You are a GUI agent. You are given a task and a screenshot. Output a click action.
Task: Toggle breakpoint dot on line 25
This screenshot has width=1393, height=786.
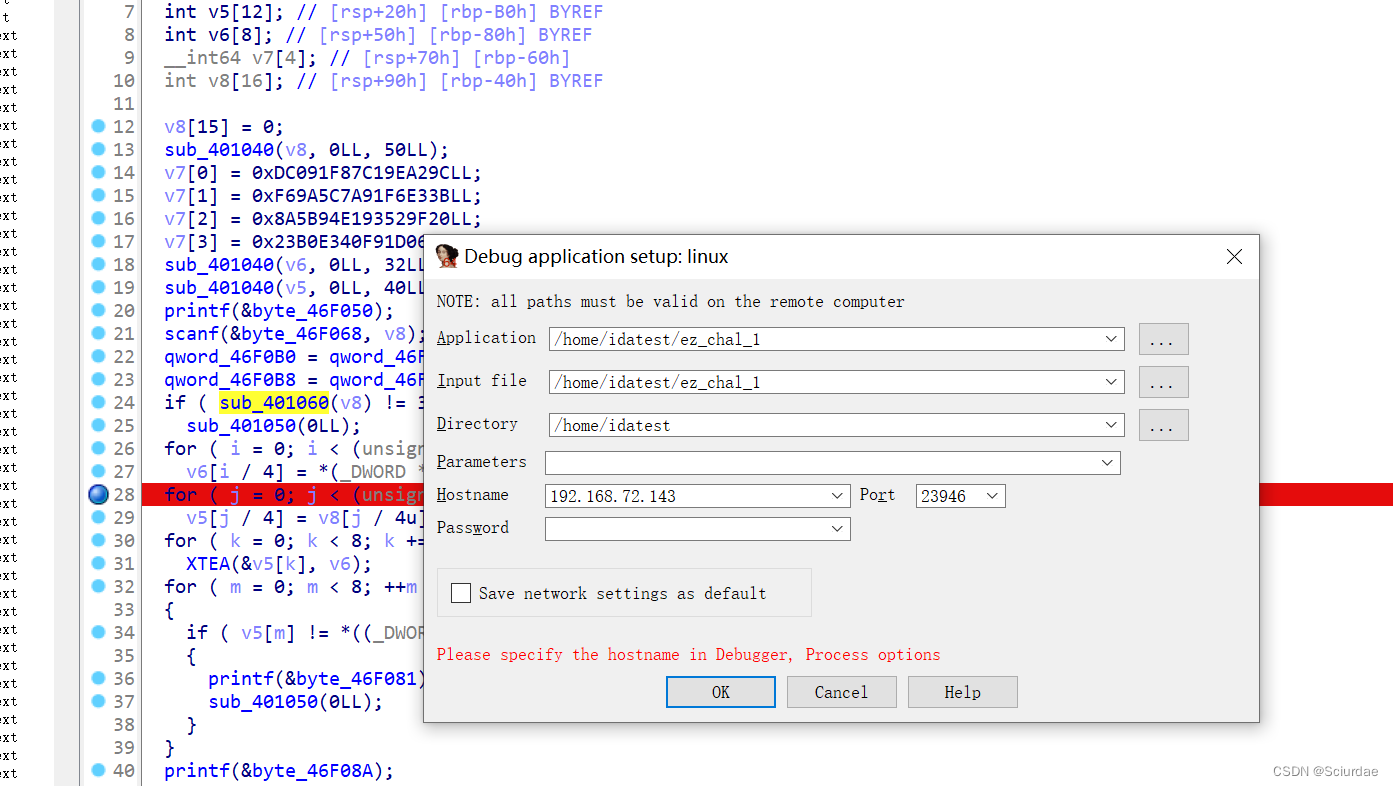point(98,425)
